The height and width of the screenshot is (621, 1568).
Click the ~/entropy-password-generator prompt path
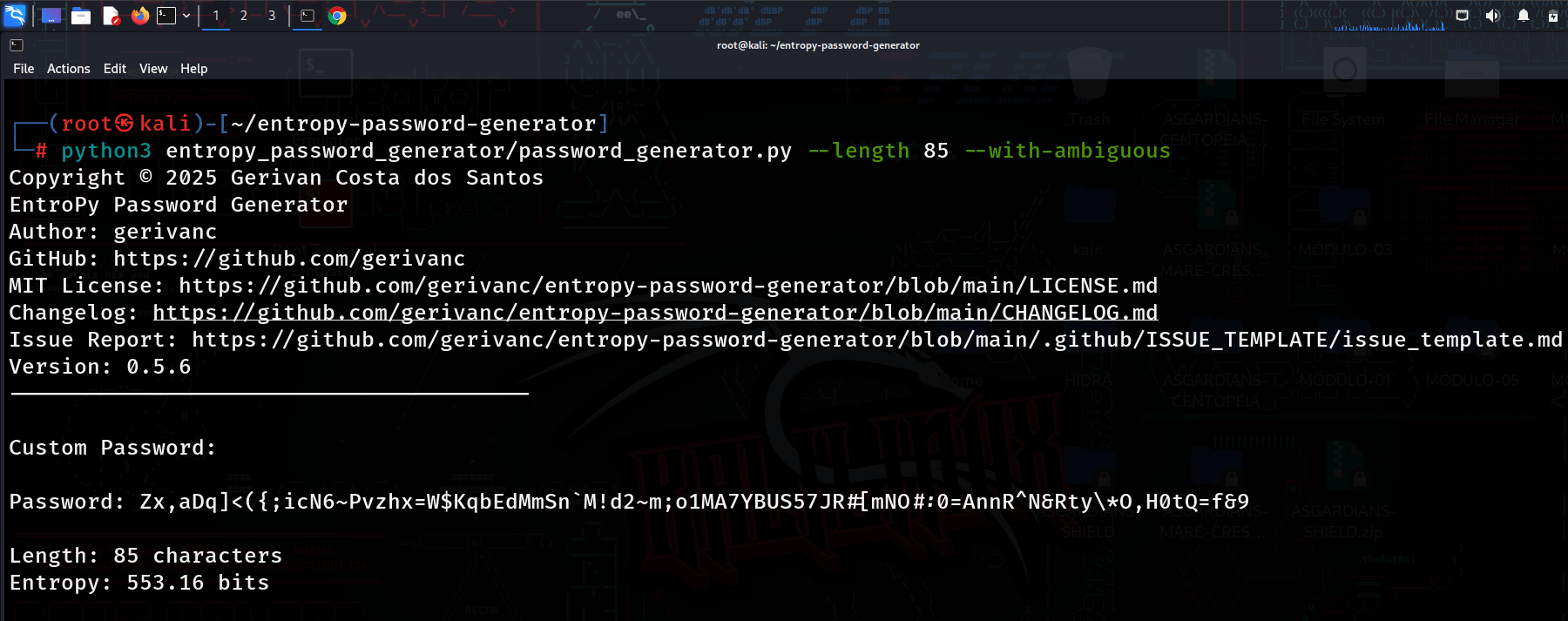414,124
